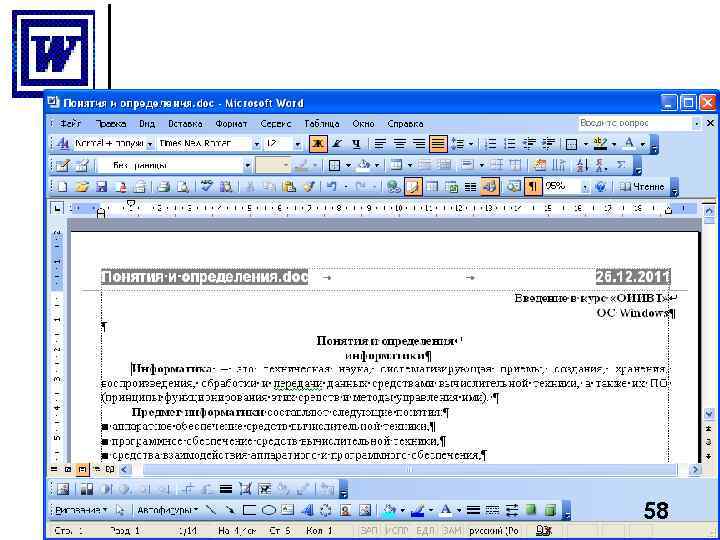Expand the borders dropdown arrow
Image resolution: width=720 pixels, height=540 pixels.
point(585,144)
